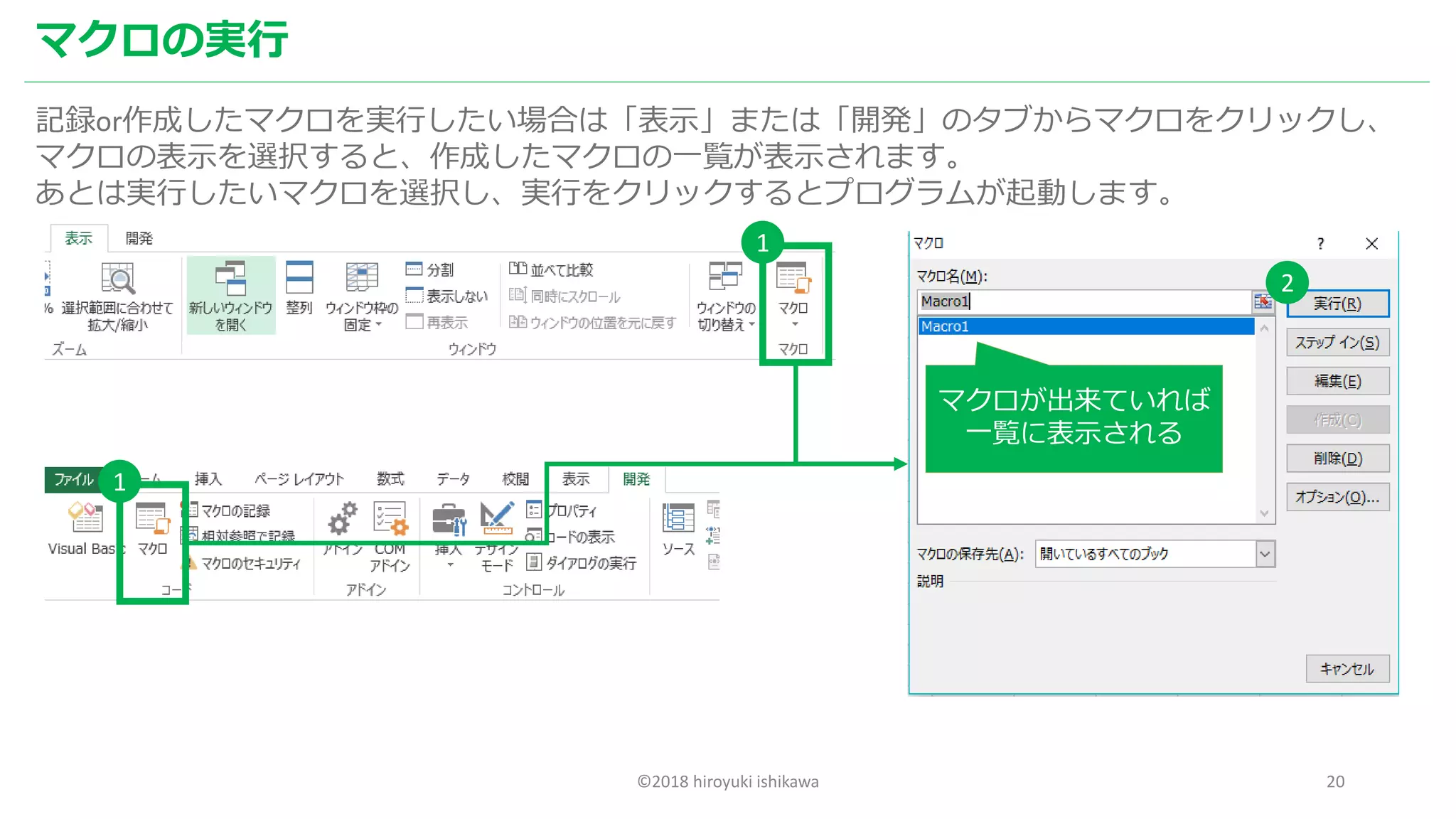The width and height of the screenshot is (1456, 819).
Task: Click the キャンセル button
Action: point(1347,669)
